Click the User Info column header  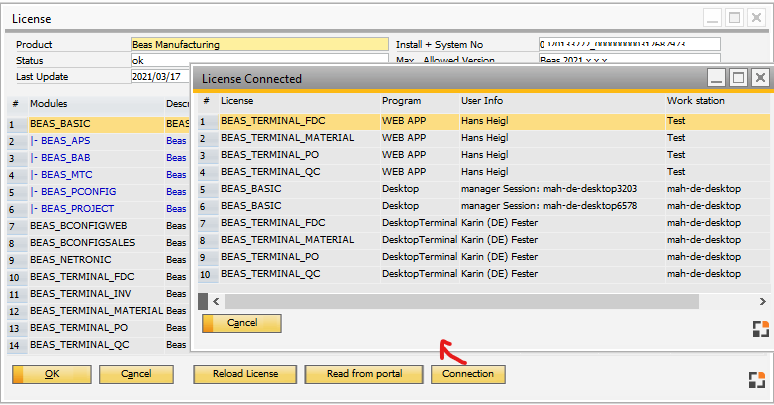click(x=482, y=101)
